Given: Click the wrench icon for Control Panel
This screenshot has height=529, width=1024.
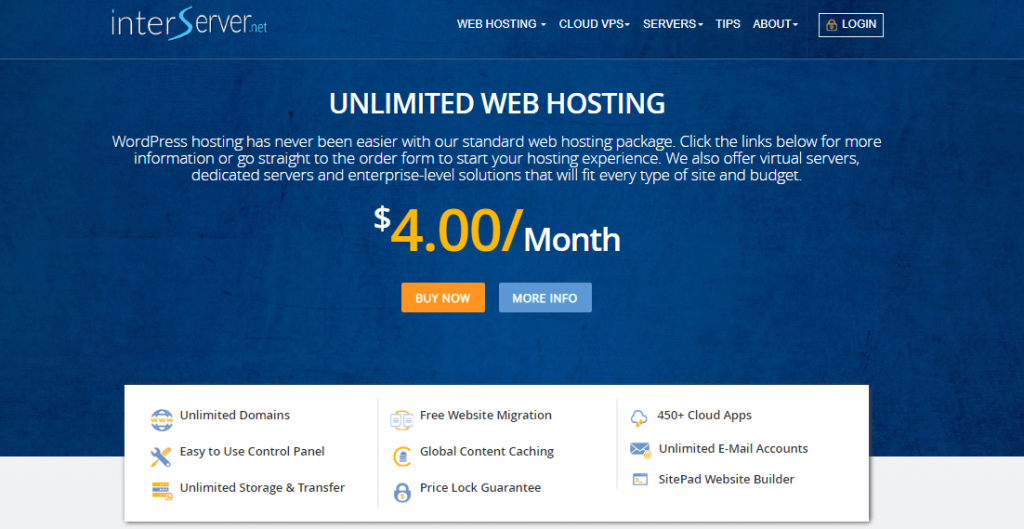Looking at the screenshot, I should click(161, 456).
